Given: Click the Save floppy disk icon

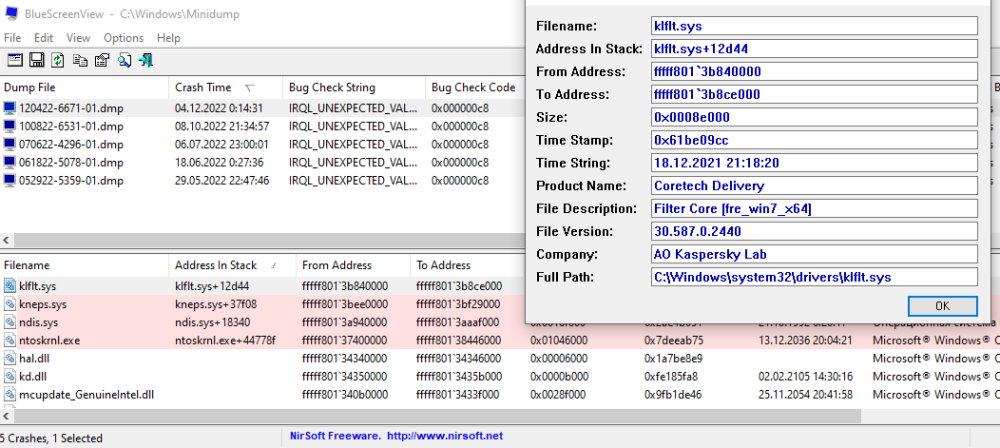Looking at the screenshot, I should coord(36,60).
